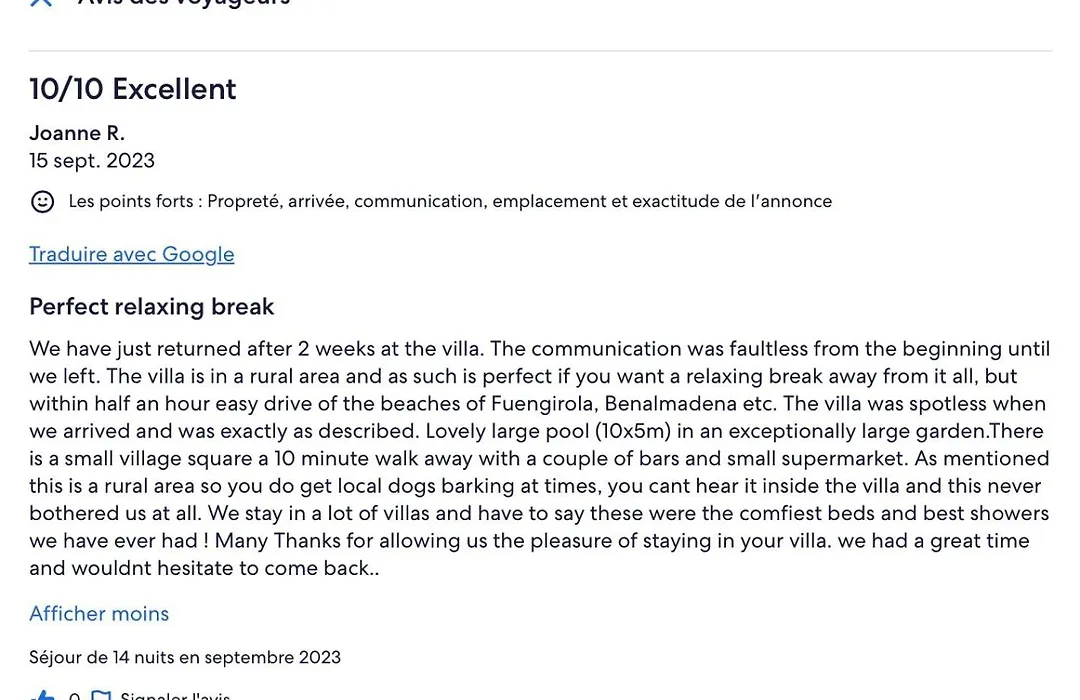This screenshot has width=1080, height=700.
Task: Click the thumbs-up helpful icon
Action: [x=43, y=694]
